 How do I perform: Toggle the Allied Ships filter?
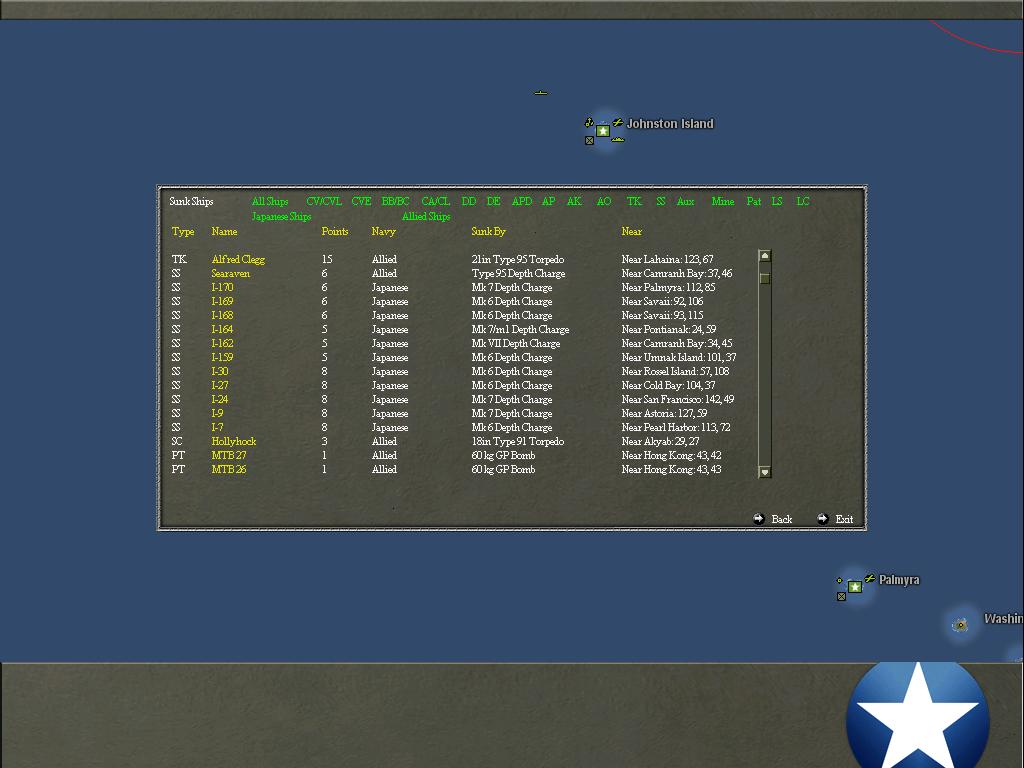coord(425,216)
